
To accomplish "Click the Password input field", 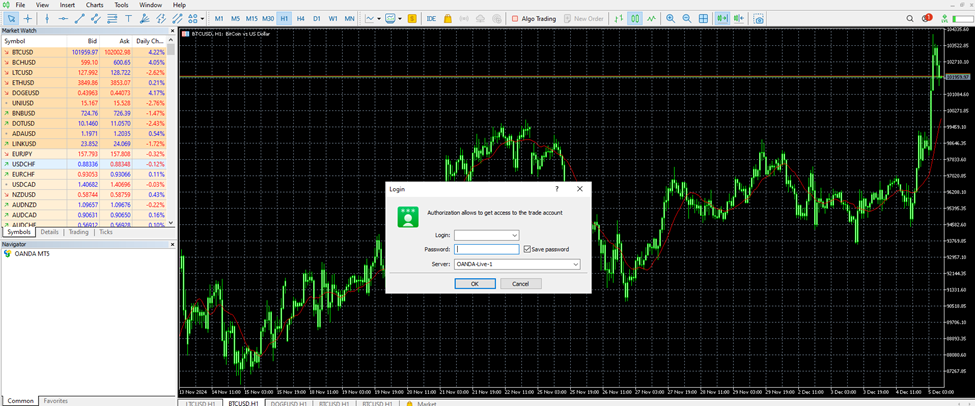I will click(486, 249).
